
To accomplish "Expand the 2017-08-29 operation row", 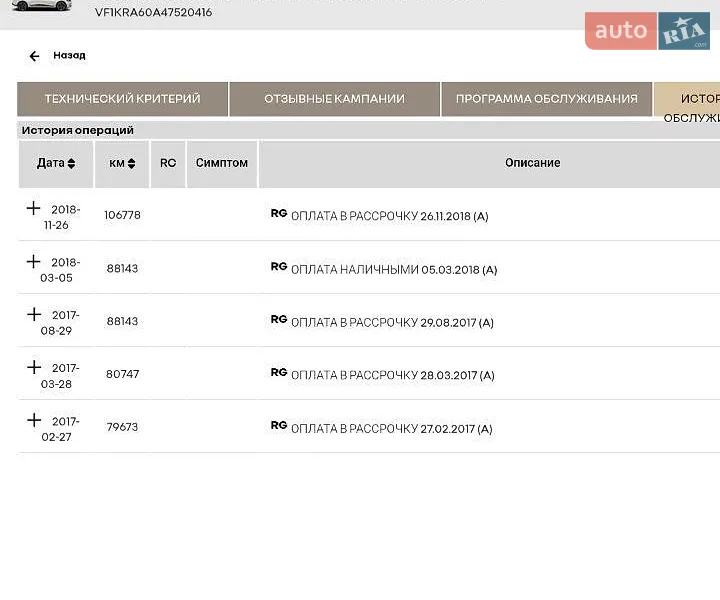I will pos(34,314).
